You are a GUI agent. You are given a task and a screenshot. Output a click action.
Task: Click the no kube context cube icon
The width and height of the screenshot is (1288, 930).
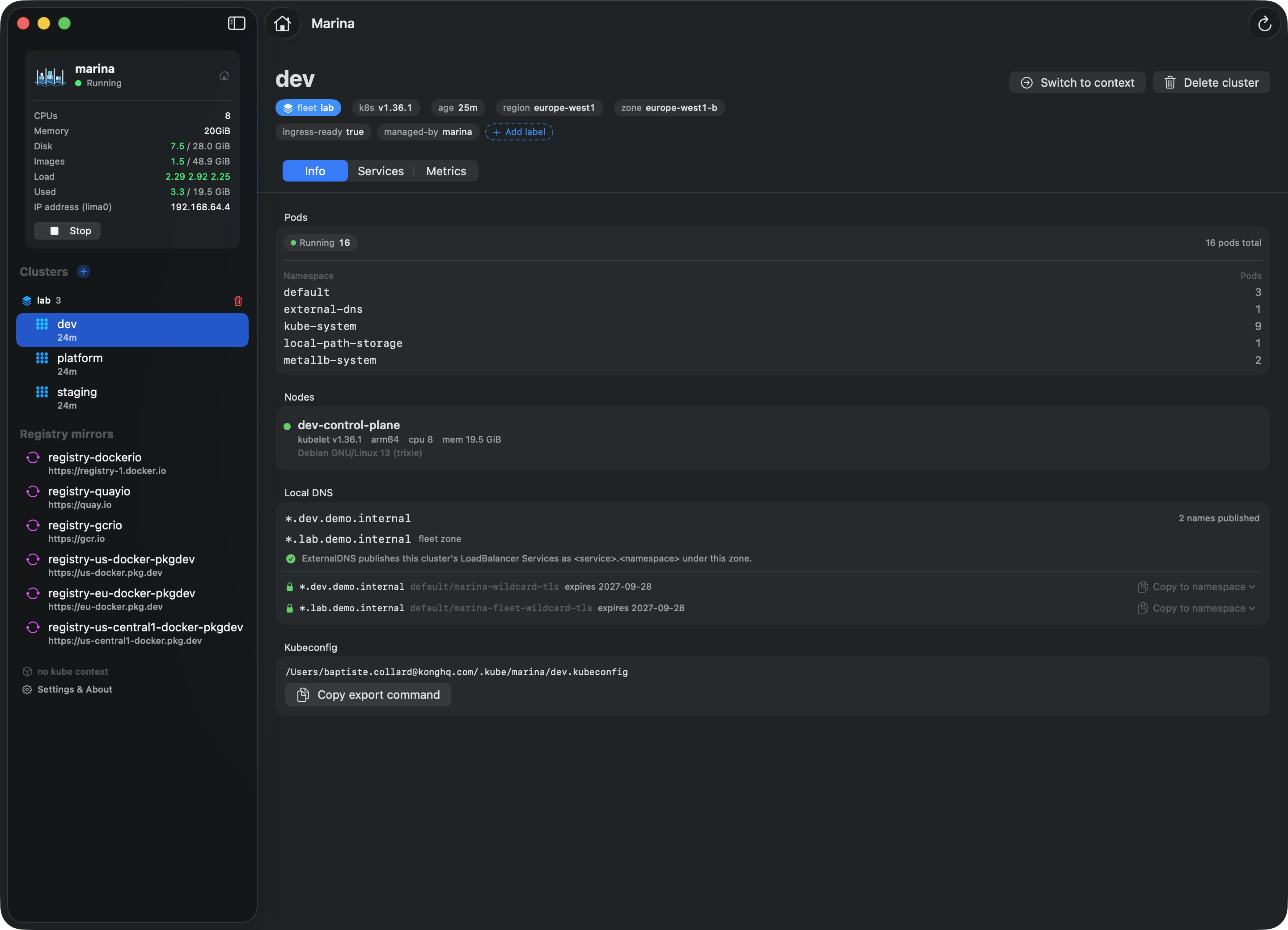[27, 671]
